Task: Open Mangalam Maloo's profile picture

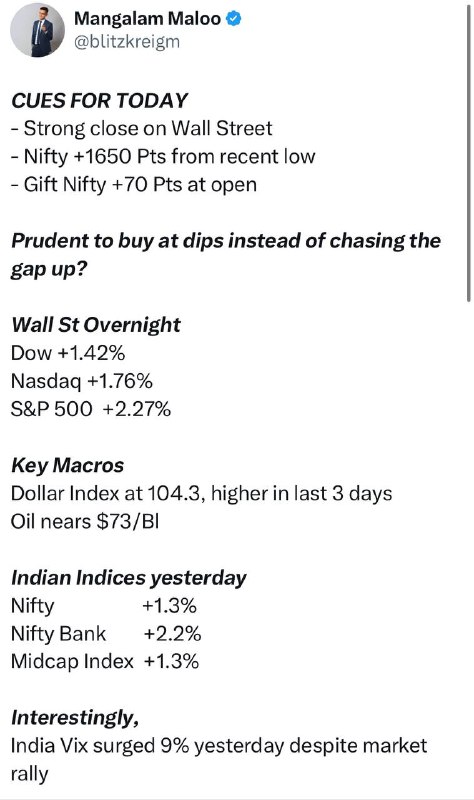Action: pyautogui.click(x=37, y=30)
